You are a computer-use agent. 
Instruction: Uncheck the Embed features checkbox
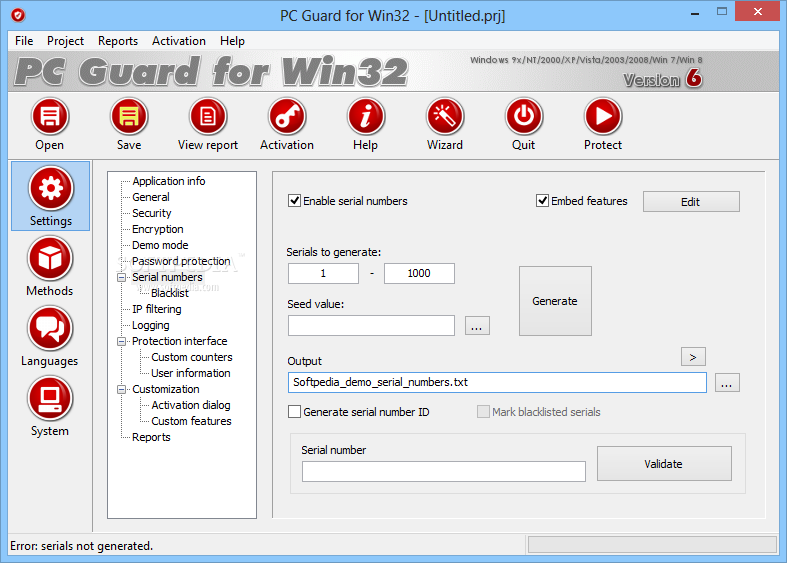pyautogui.click(x=542, y=201)
